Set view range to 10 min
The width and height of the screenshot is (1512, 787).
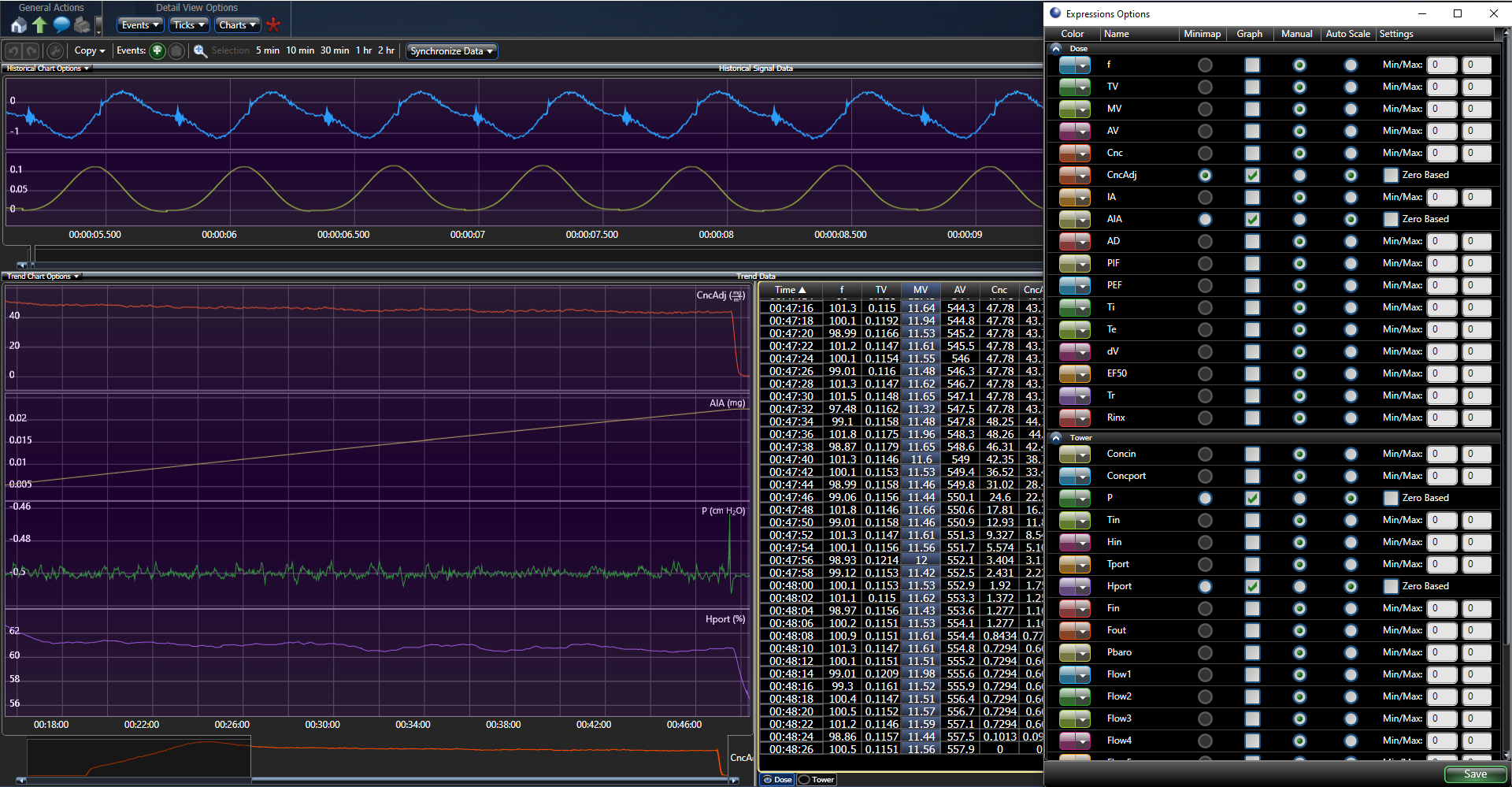(x=300, y=50)
